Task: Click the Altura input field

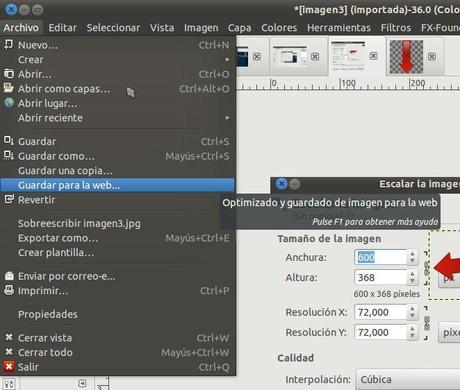Action: click(x=380, y=277)
